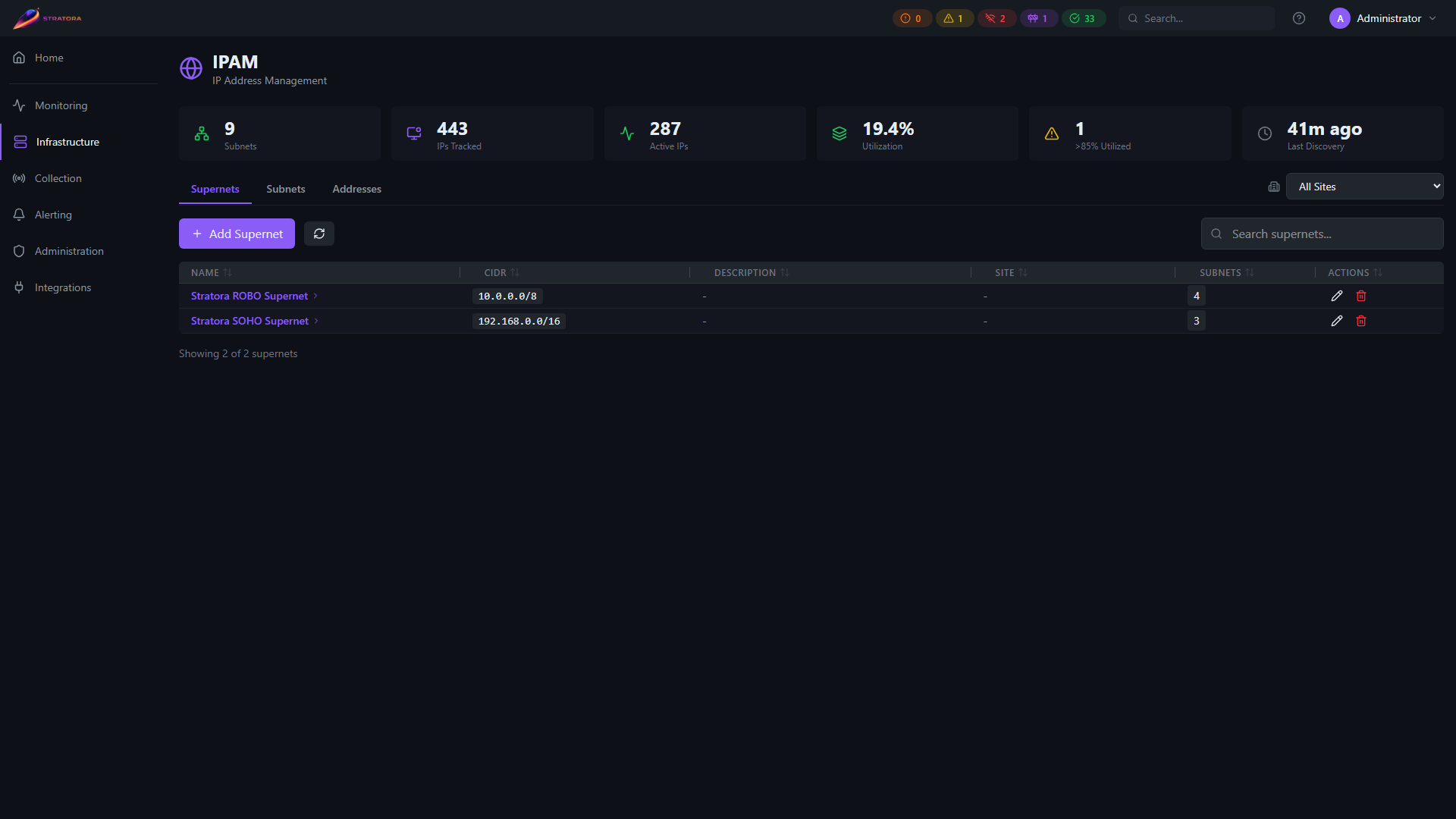This screenshot has width=1456, height=819.
Task: Click the Administrator avatar icon
Action: (x=1340, y=18)
